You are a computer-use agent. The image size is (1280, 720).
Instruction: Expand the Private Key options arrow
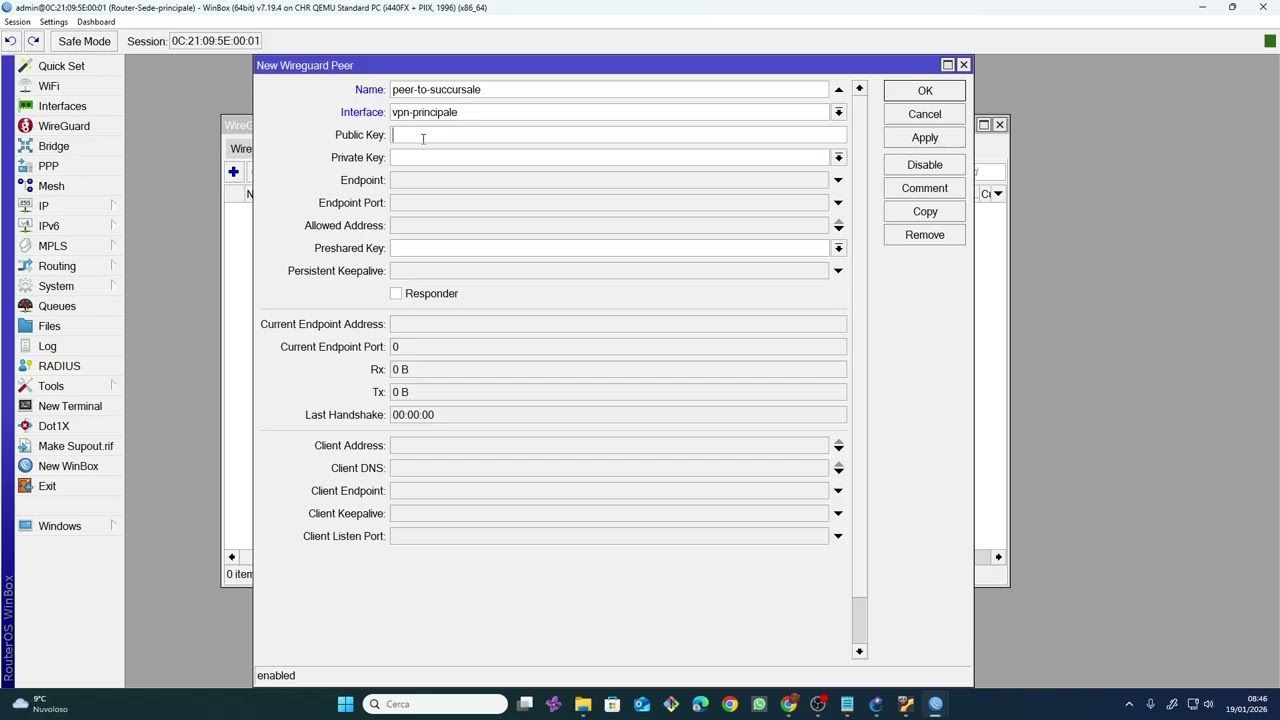[x=838, y=157]
